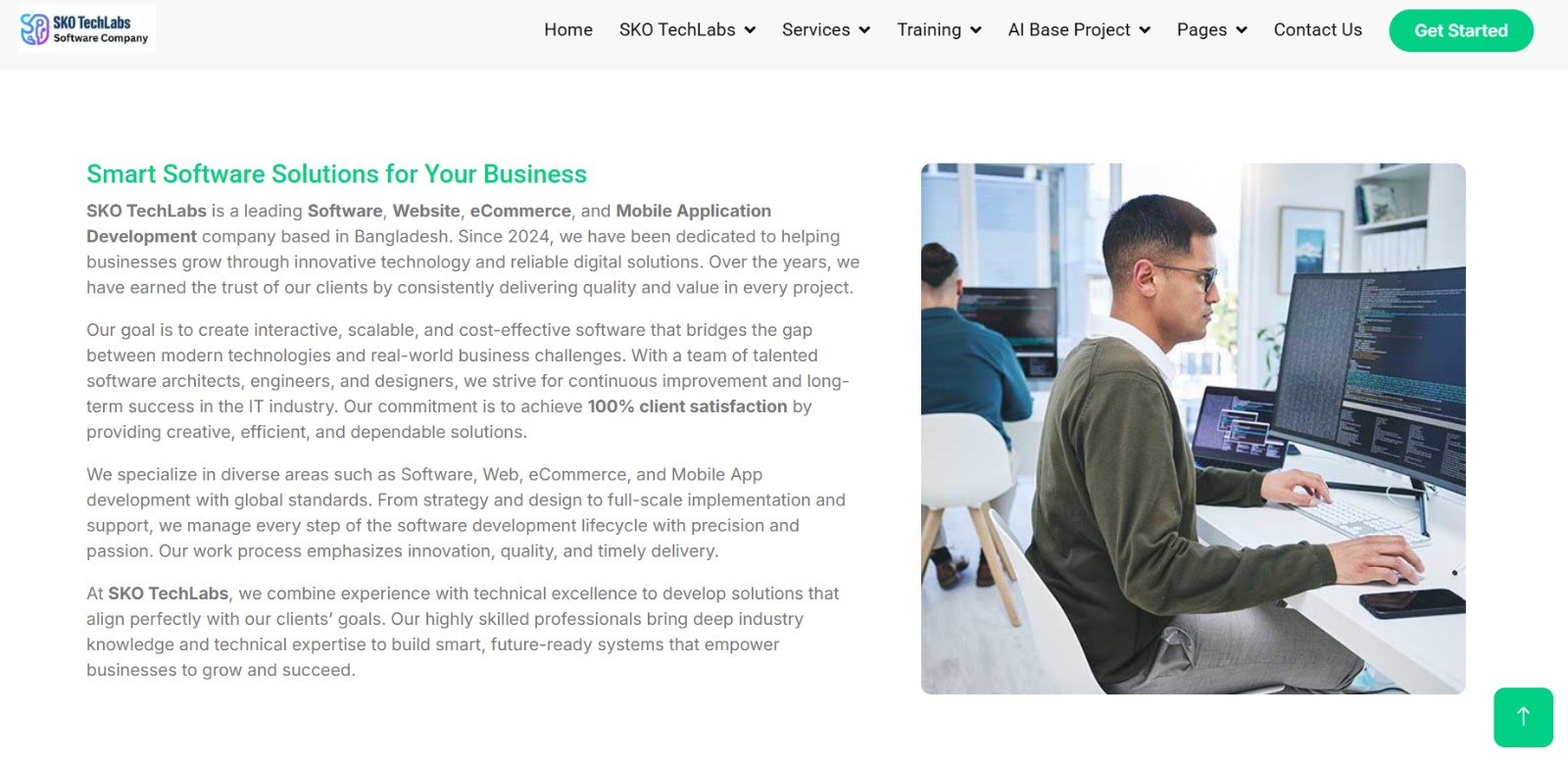Click the SKO TechLabs nav label

pyautogui.click(x=677, y=30)
